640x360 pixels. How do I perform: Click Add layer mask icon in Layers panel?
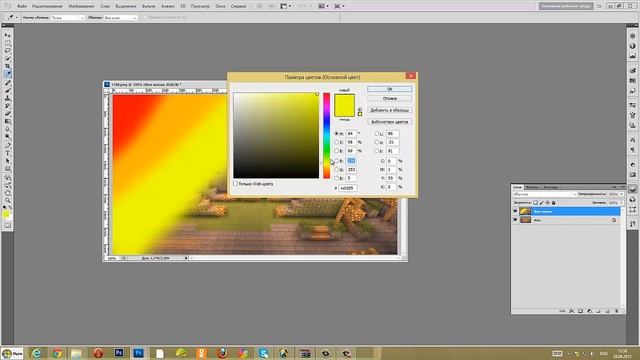click(x=580, y=311)
